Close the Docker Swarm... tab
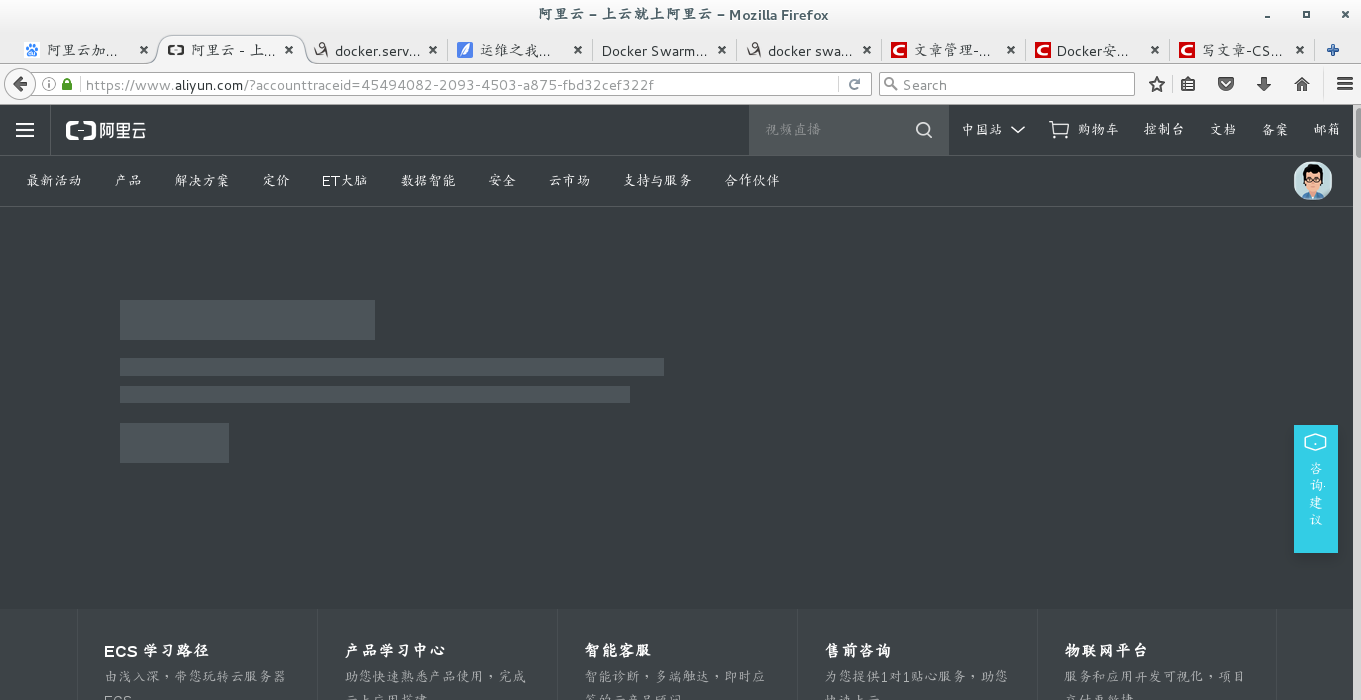Screen dimensions: 1361x700 tap(722, 50)
